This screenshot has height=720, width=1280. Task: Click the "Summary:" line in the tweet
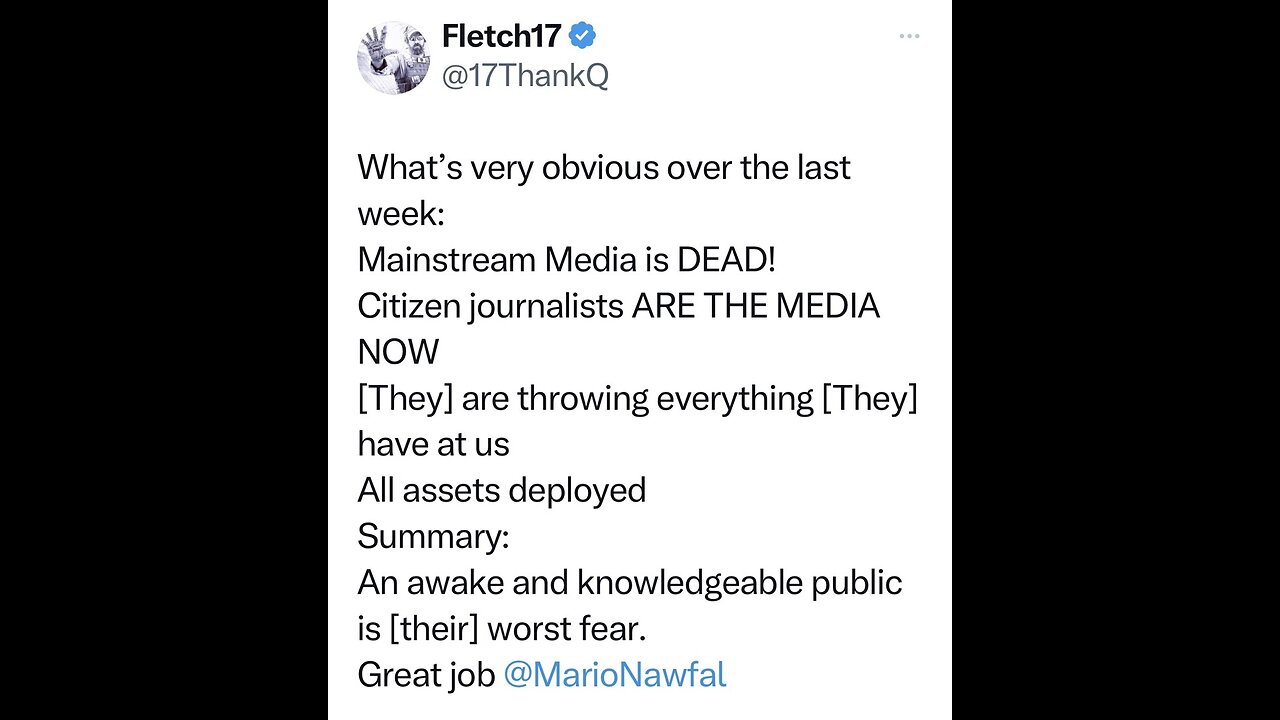pos(433,536)
